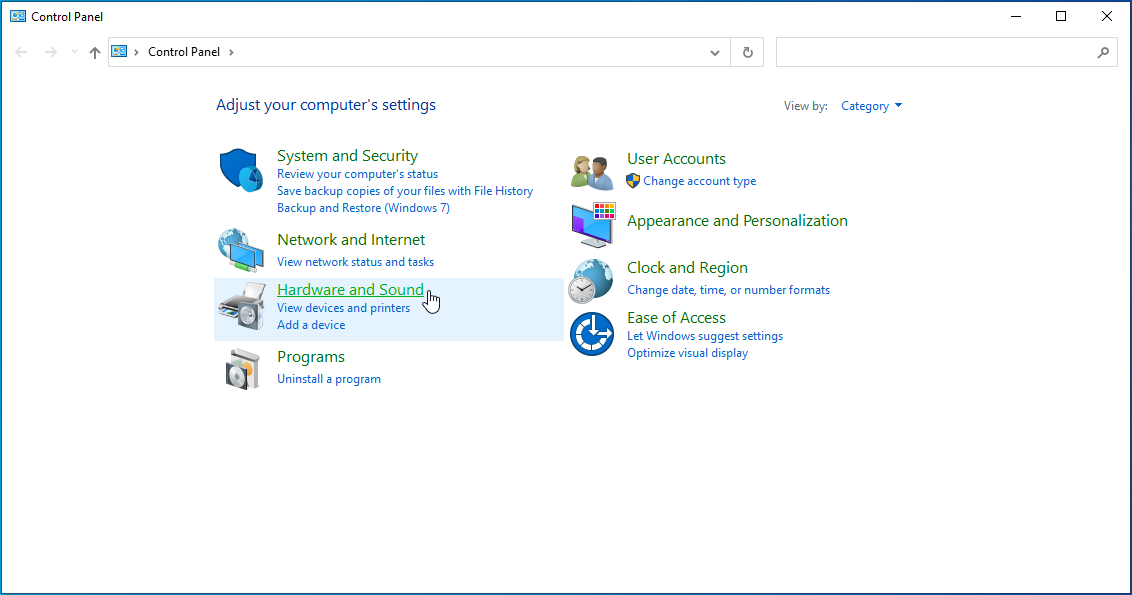Go forward using the Forward arrow
This screenshot has width=1132, height=595.
(x=51, y=52)
